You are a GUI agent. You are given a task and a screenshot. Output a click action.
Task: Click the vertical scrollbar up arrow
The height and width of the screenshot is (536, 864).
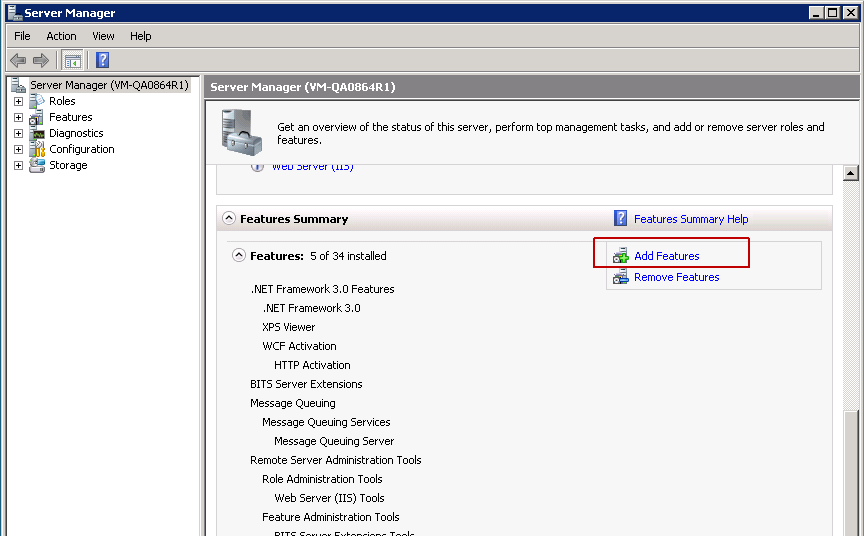click(851, 173)
